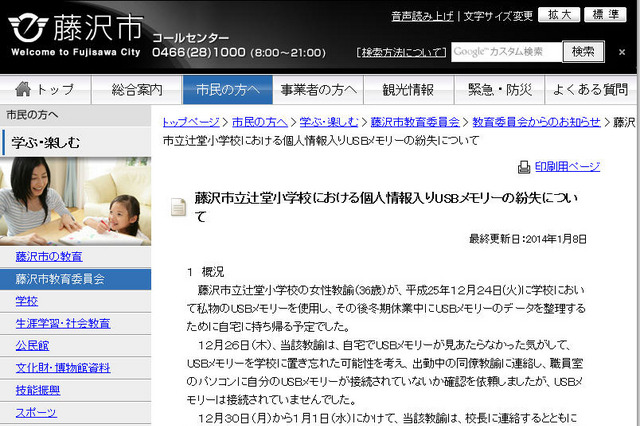The image size is (640, 426).
Task: Follow the トップページ breadcrumb link
Action: (191, 122)
